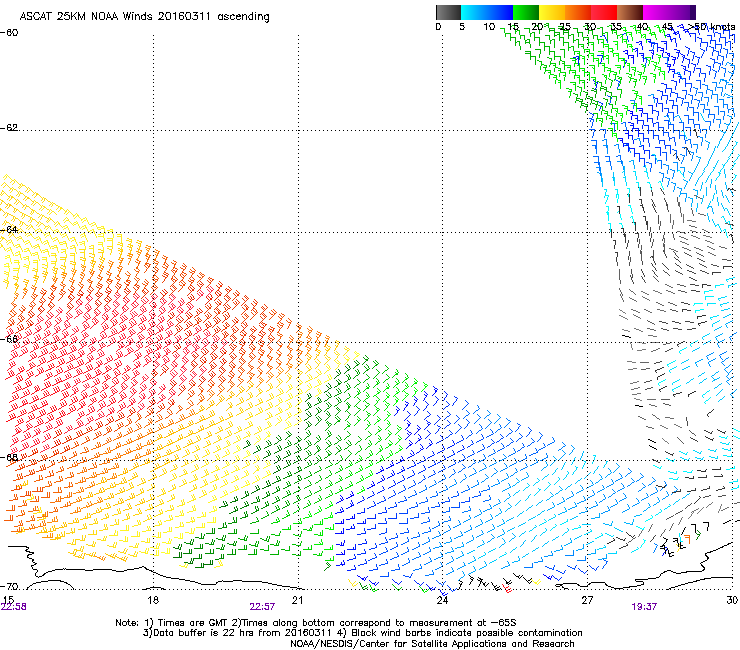This screenshot has height=650, width=740.
Task: Click the note line 'Times are GMT'
Action: click(193, 623)
